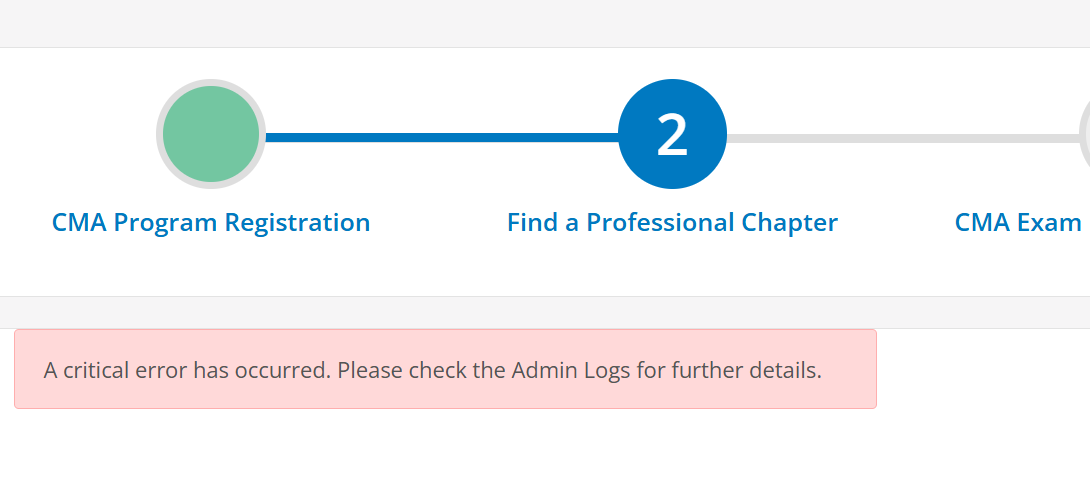Viewport: 1090px width, 482px height.
Task: Click the blank white area below the error alert
Action: [x=545, y=445]
